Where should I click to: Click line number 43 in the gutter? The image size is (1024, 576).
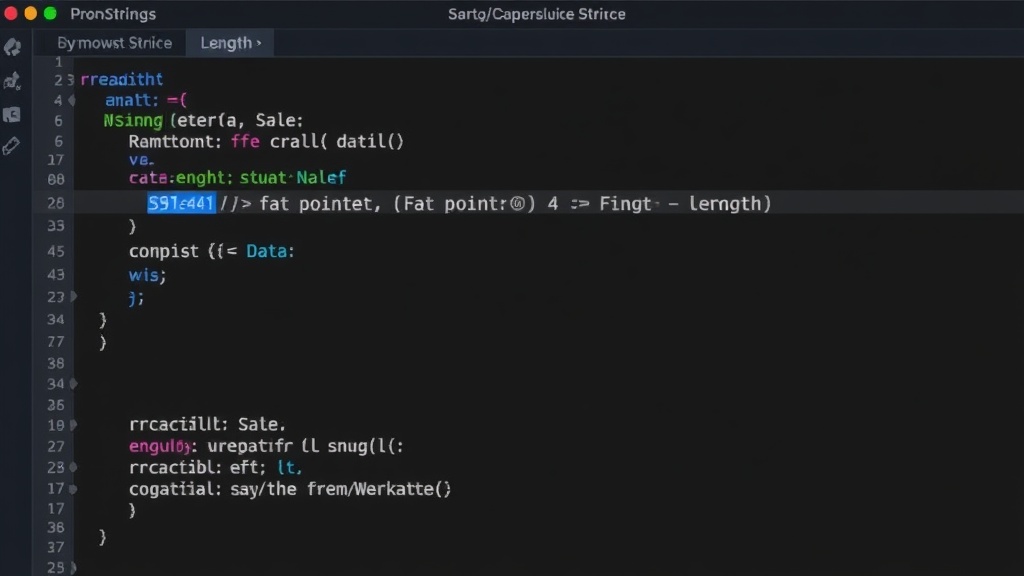[56, 275]
